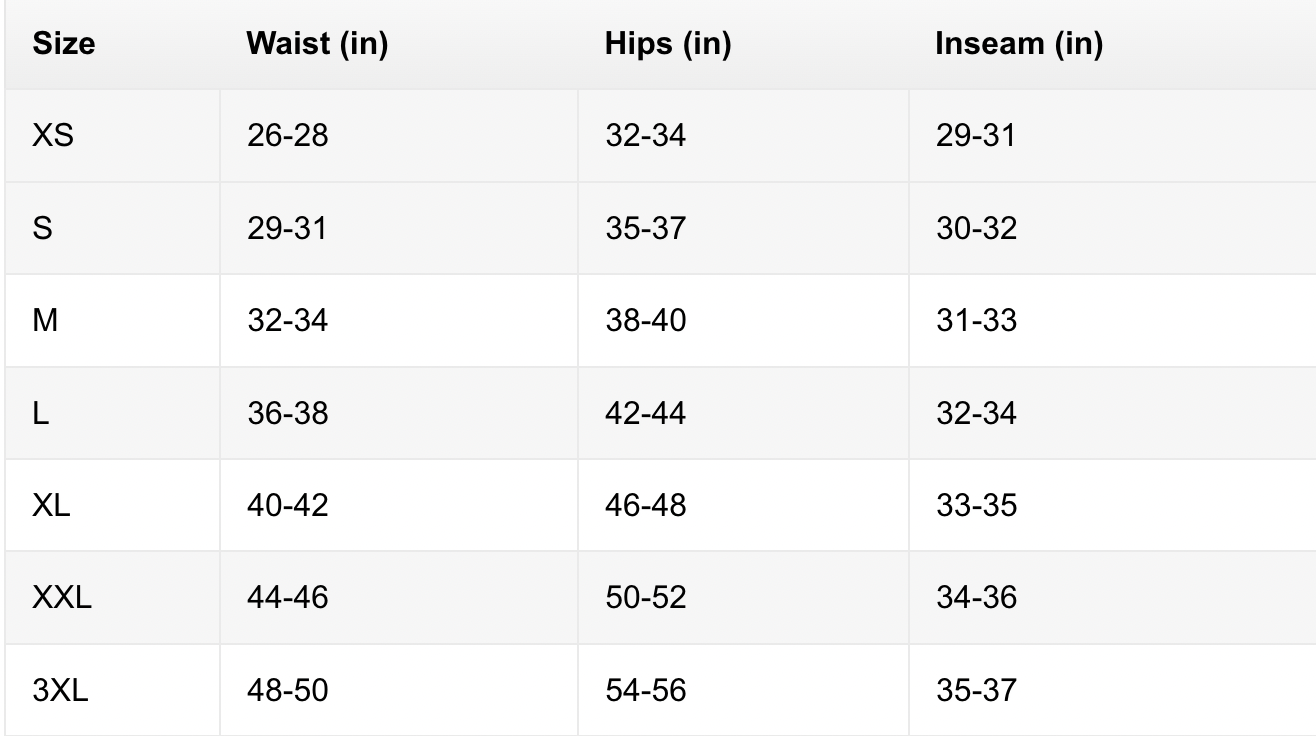Select the L size row label
The width and height of the screenshot is (1316, 736).
(41, 413)
